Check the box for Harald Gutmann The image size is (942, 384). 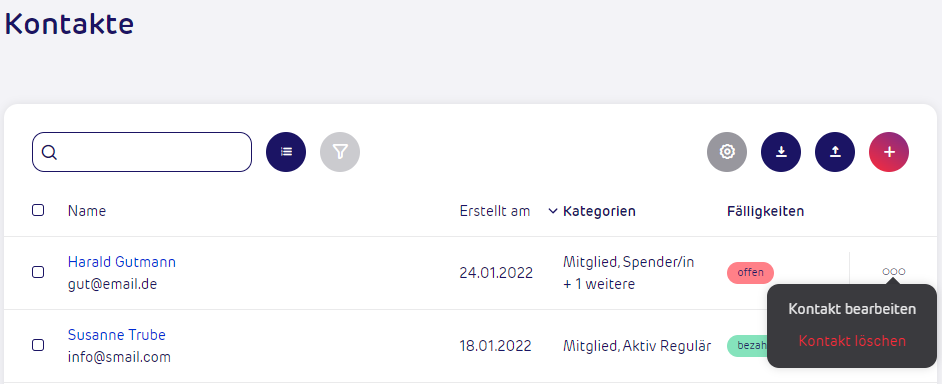(x=38, y=272)
